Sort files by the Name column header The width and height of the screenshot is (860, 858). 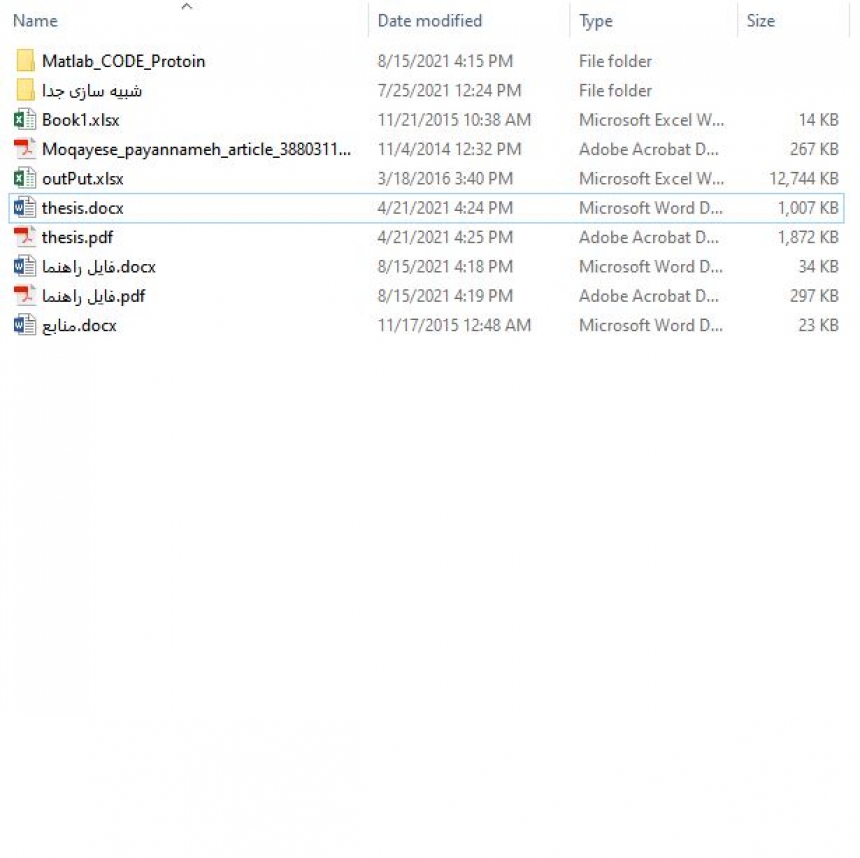tap(35, 21)
